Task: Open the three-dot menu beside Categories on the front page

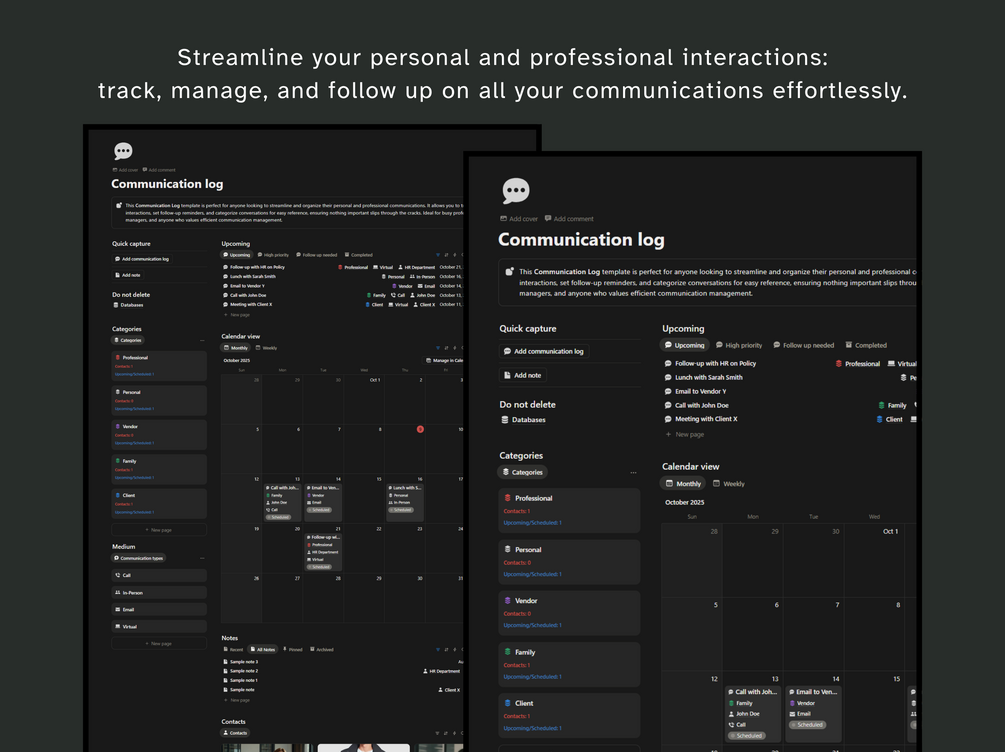Action: point(633,472)
